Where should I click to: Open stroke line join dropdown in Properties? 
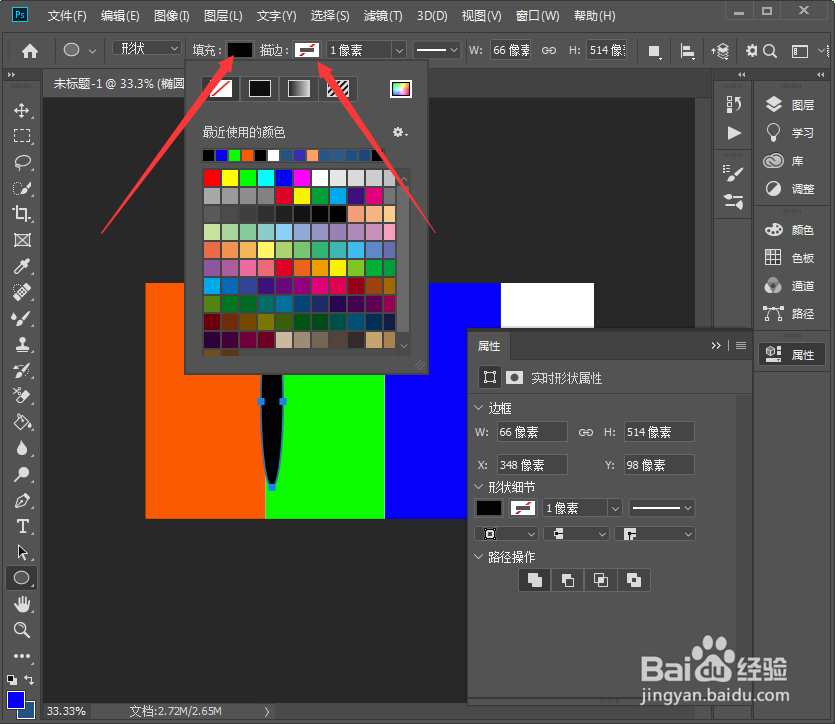[655, 534]
